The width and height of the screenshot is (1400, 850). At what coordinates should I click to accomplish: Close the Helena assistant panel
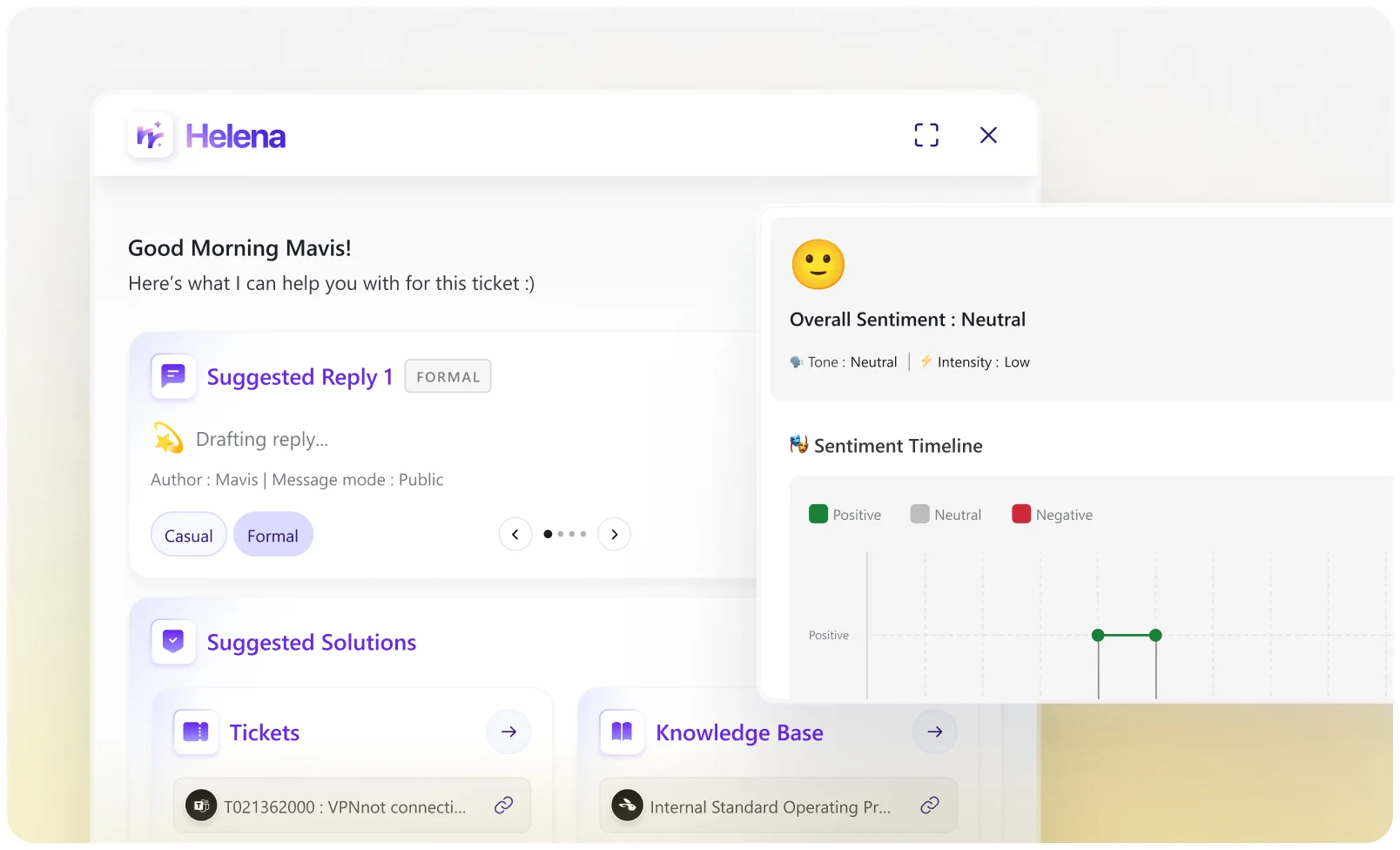pos(988,135)
